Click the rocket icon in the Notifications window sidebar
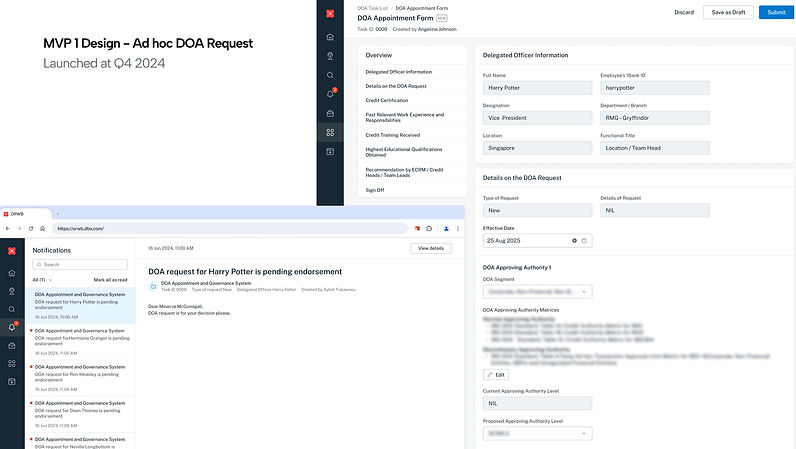 [x=12, y=291]
